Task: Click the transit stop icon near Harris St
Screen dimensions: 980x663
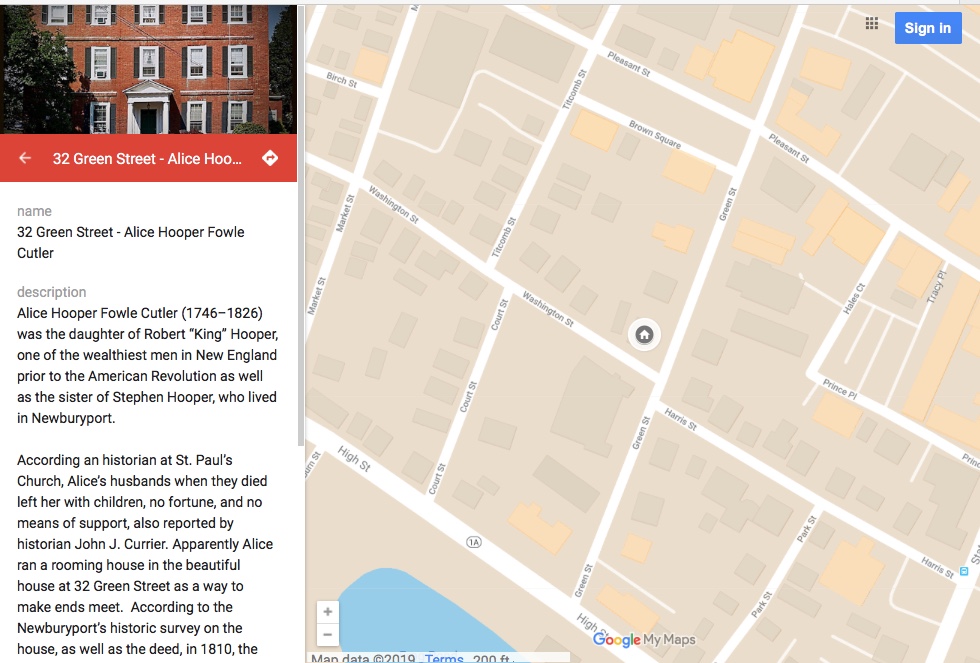Action: coord(964,571)
